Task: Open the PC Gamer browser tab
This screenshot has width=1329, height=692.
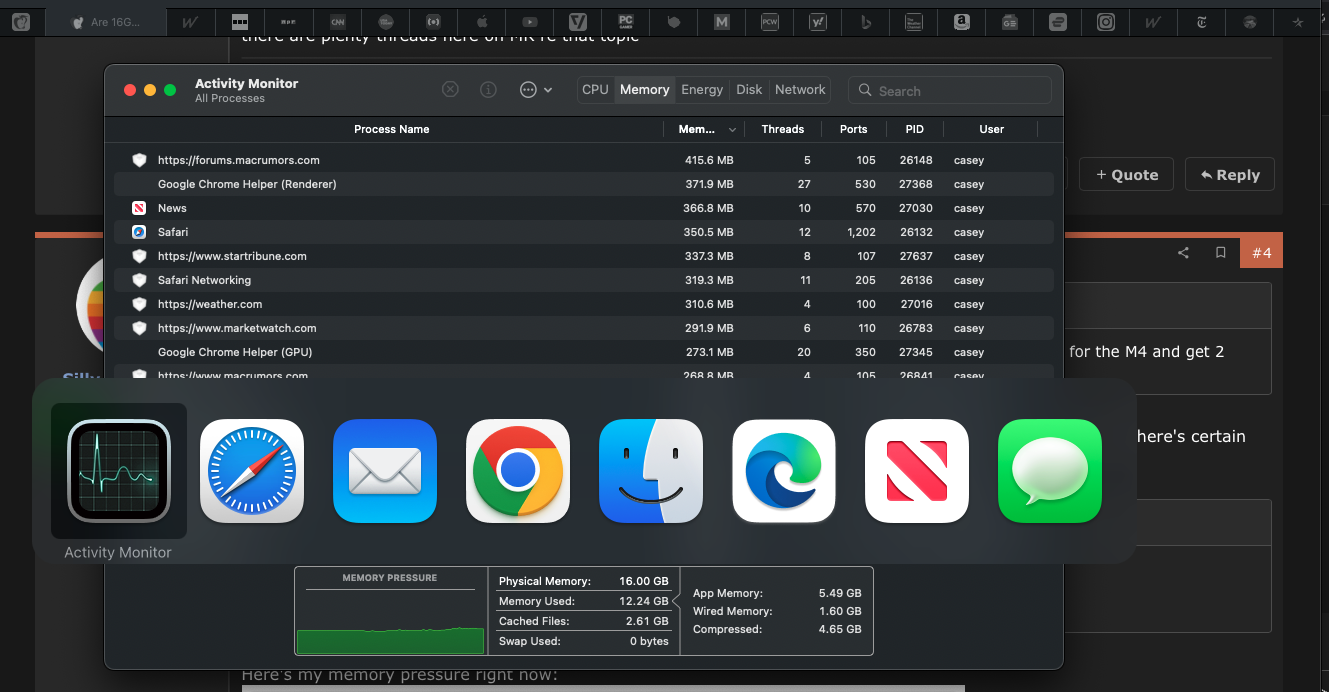Action: pos(625,21)
